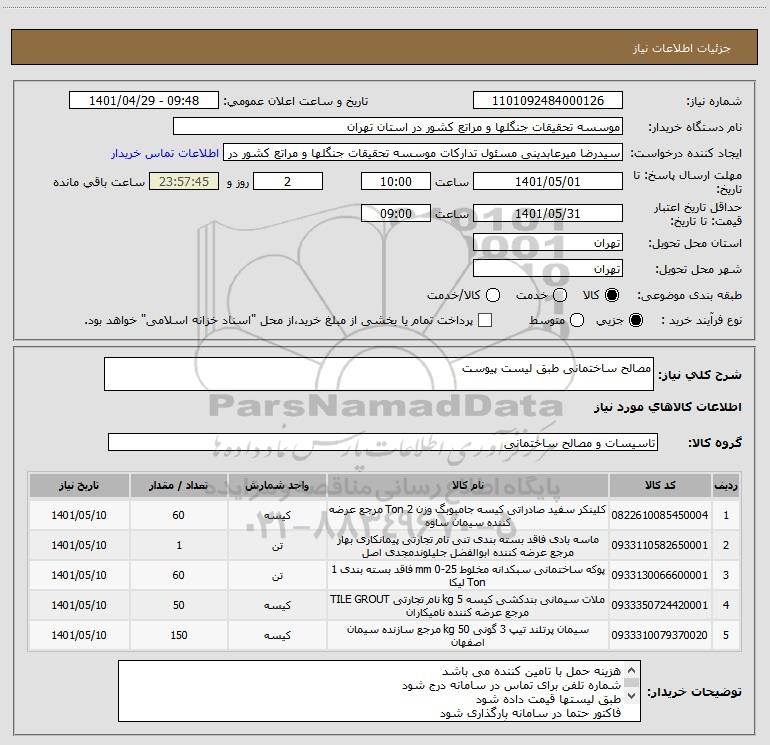This screenshot has height=745, width=770.
Task: Click product code 0933310079370020
Action: 660,635
